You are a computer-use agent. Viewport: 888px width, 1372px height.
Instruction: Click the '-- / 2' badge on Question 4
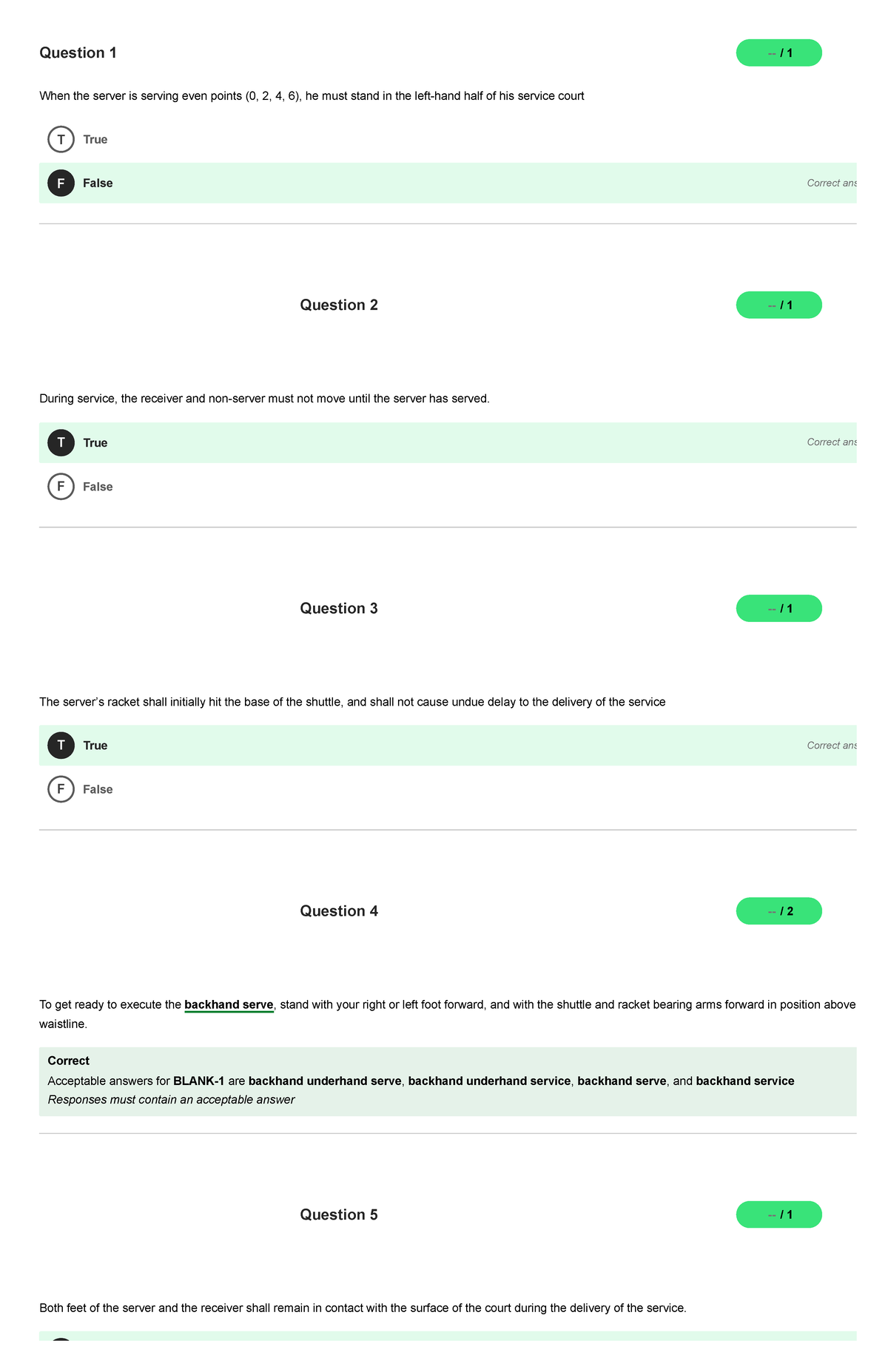pos(778,910)
